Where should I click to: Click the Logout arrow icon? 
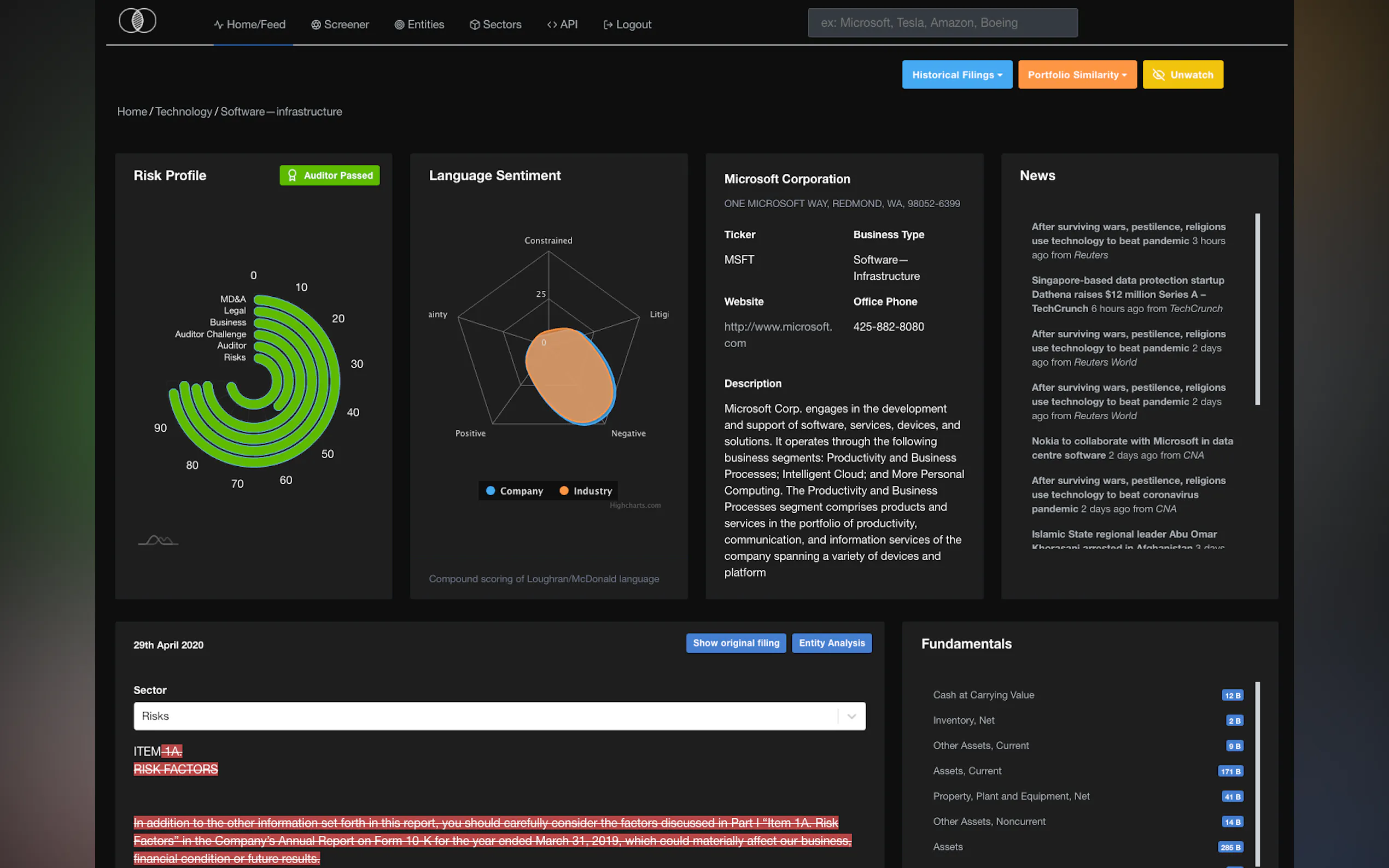(x=608, y=25)
